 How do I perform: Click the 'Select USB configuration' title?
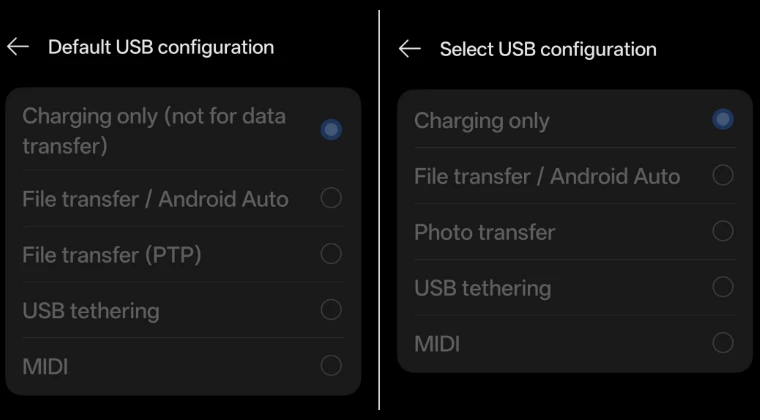click(548, 49)
